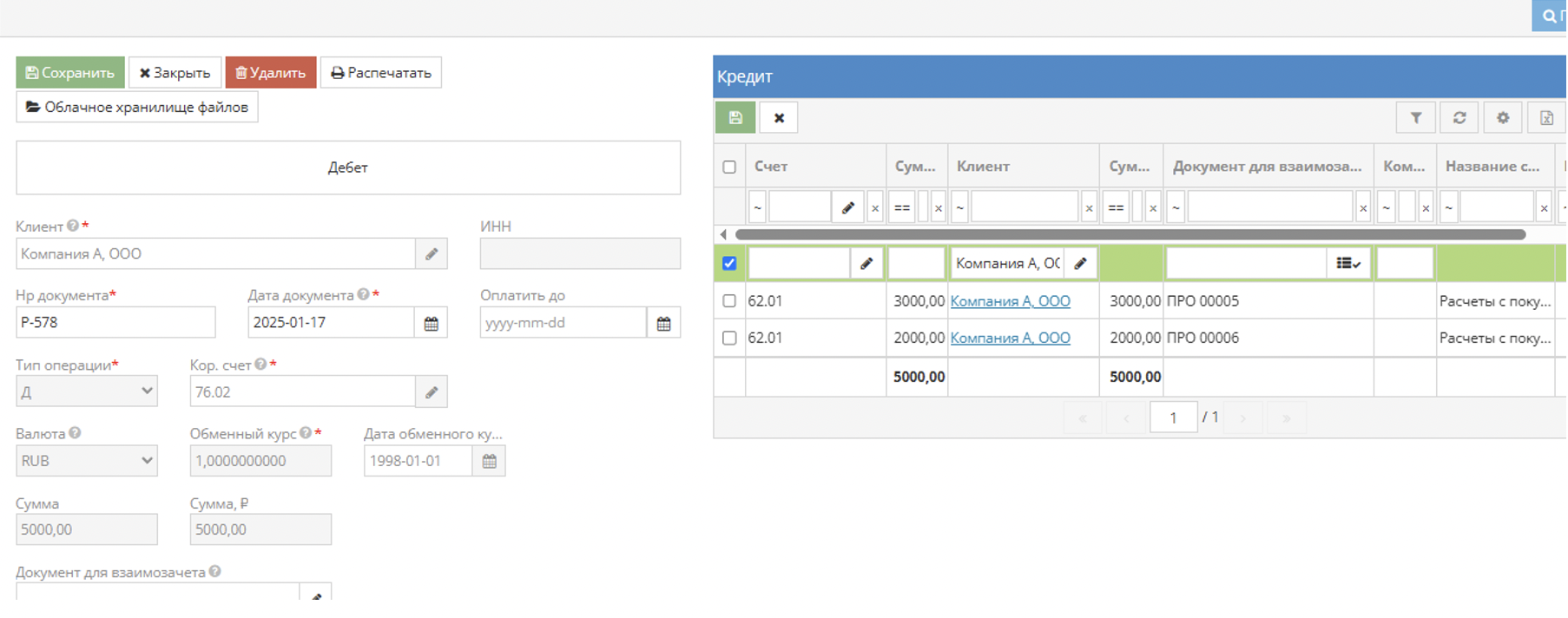Export the Кредит table to Excel icon
The height and width of the screenshot is (618, 1568).
(x=1546, y=118)
